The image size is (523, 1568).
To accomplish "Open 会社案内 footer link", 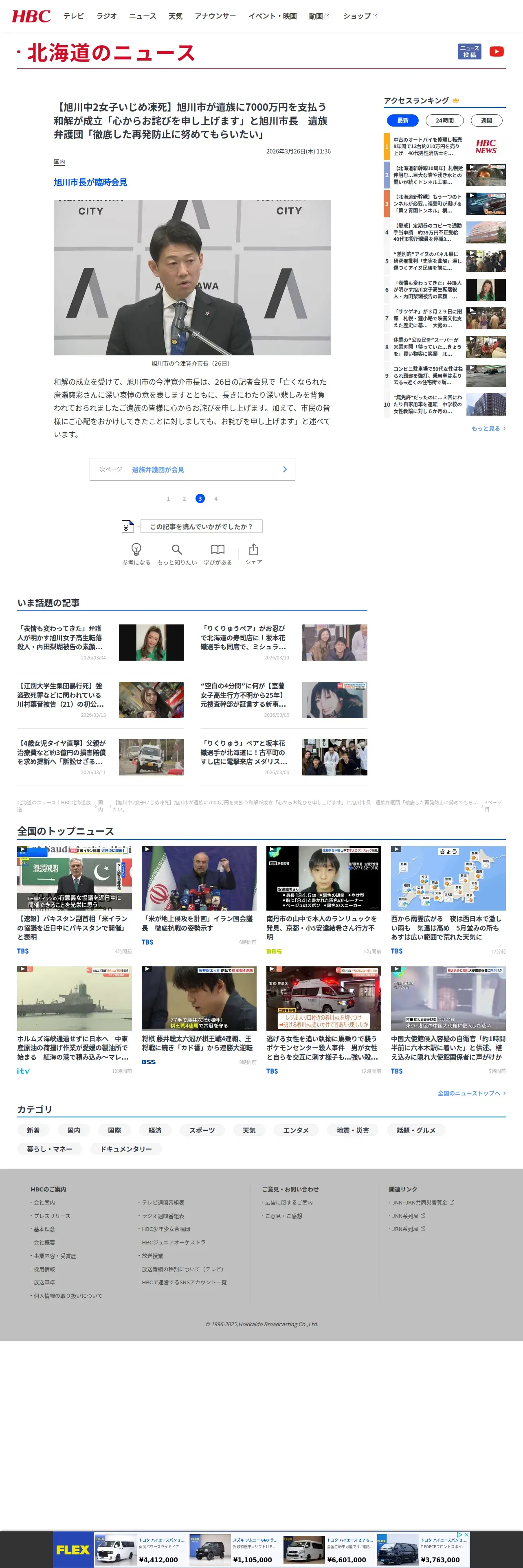I will pyautogui.click(x=44, y=1202).
